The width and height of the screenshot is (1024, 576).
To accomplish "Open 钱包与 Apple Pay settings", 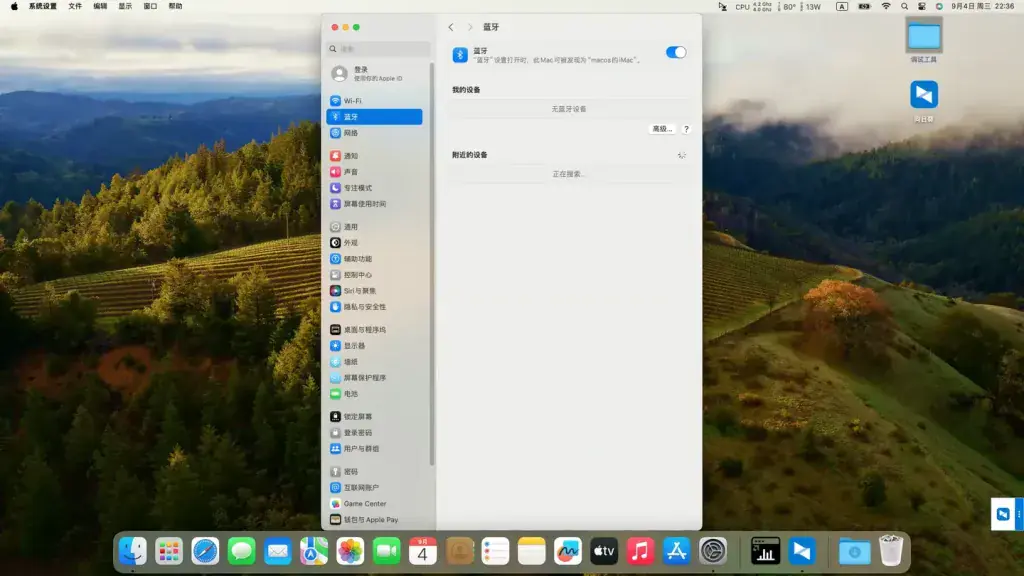I will (374, 520).
